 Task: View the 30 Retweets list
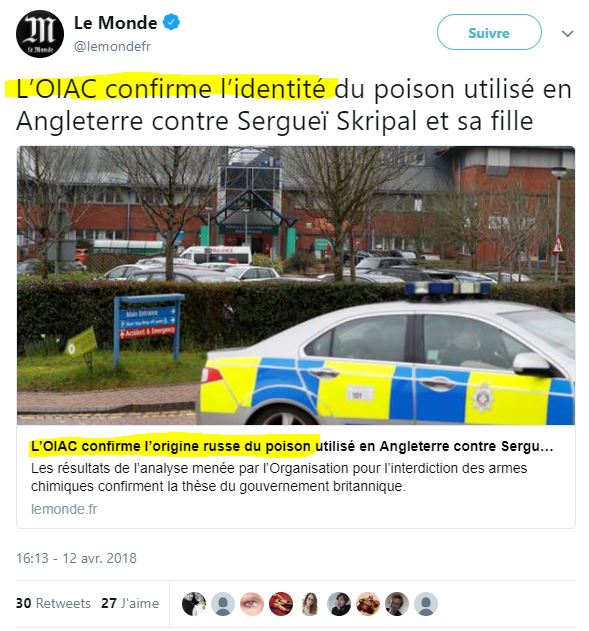click(x=53, y=603)
